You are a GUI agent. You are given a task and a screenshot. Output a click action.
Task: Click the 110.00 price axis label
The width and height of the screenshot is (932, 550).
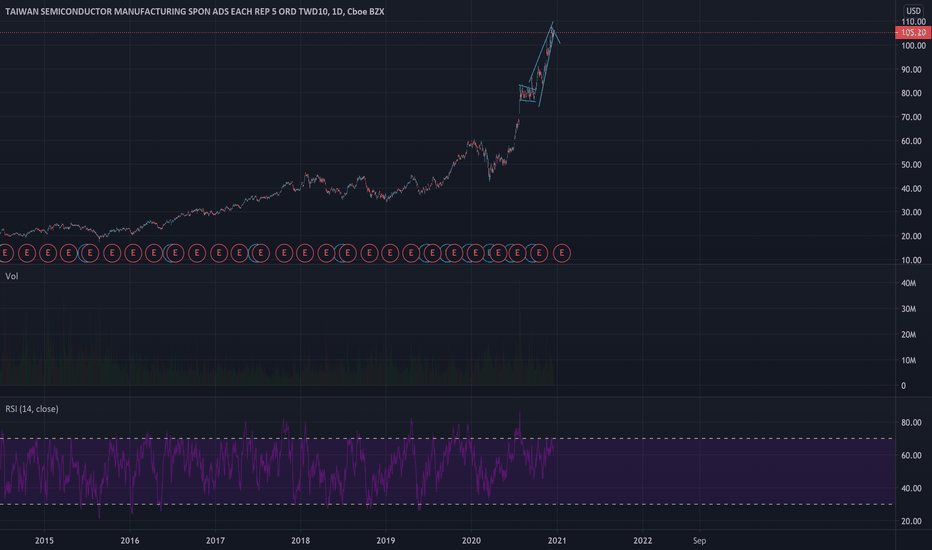(913, 22)
